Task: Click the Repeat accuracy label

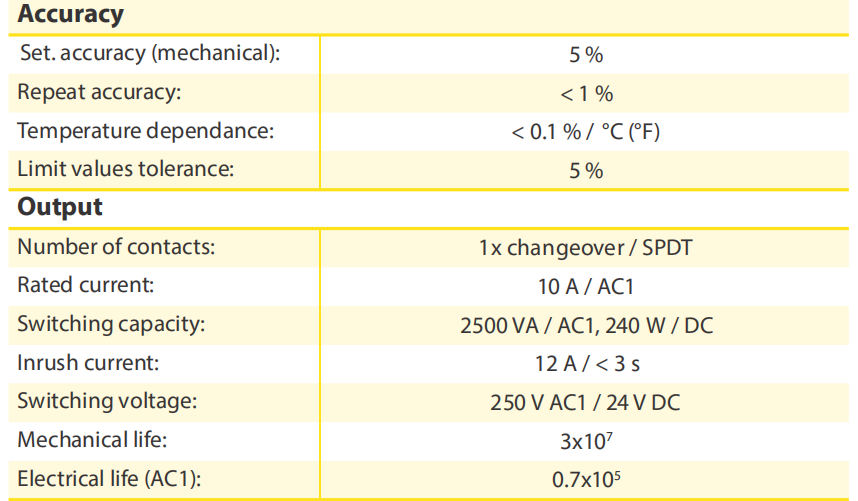Action: pos(99,92)
